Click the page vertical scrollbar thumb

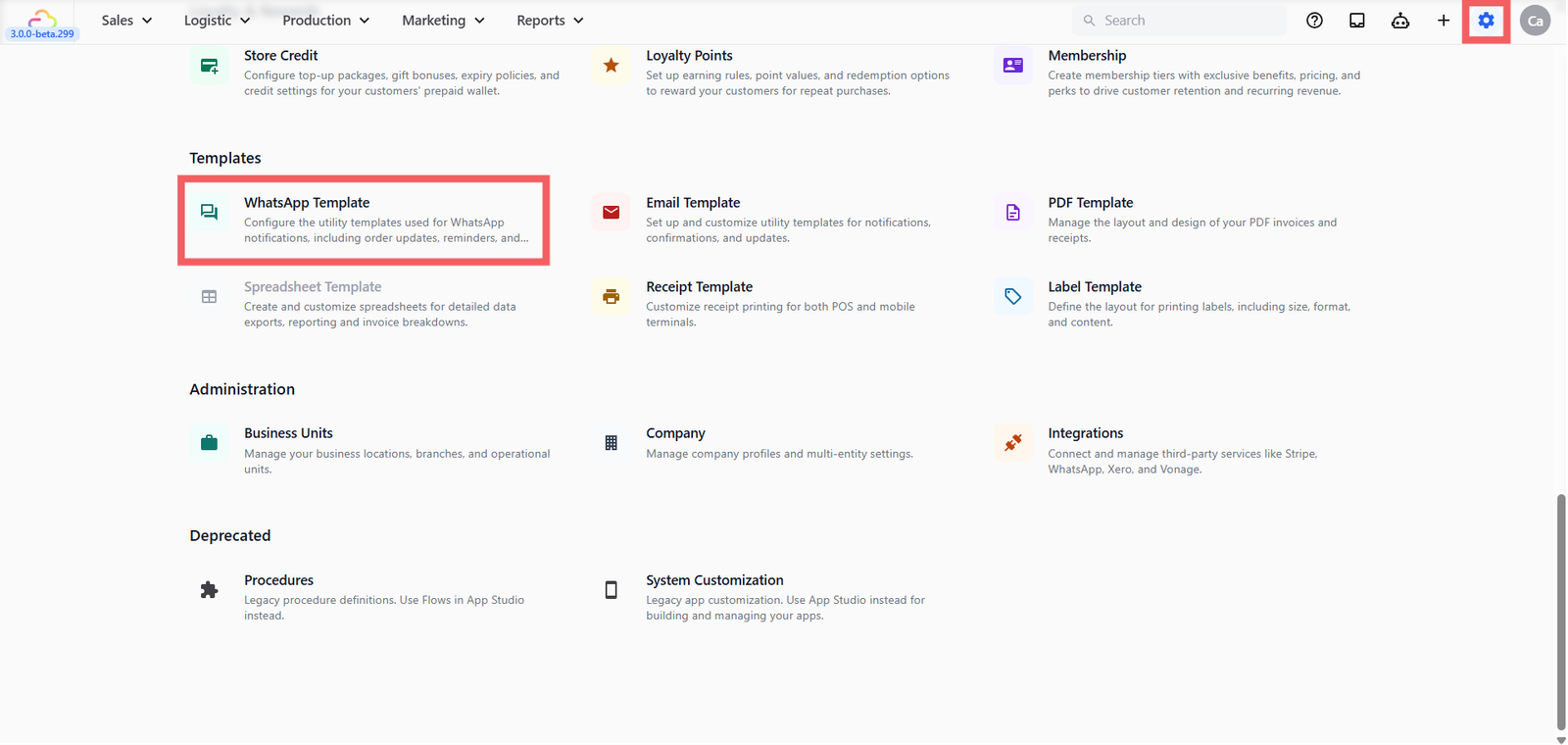pos(1561,612)
